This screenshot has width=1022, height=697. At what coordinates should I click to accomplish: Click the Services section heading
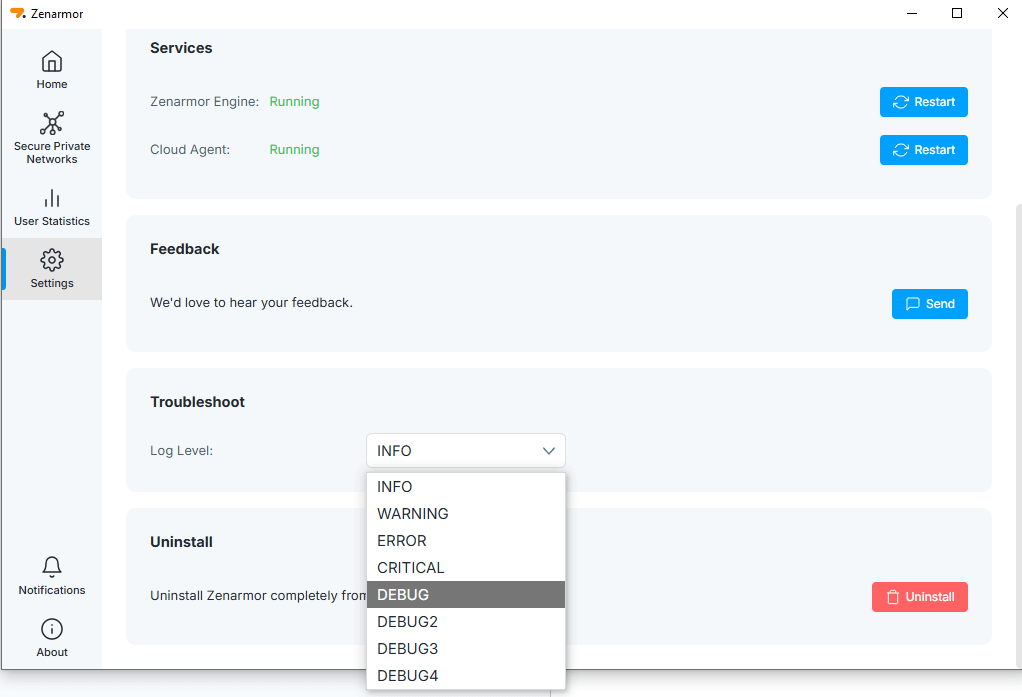[x=181, y=48]
